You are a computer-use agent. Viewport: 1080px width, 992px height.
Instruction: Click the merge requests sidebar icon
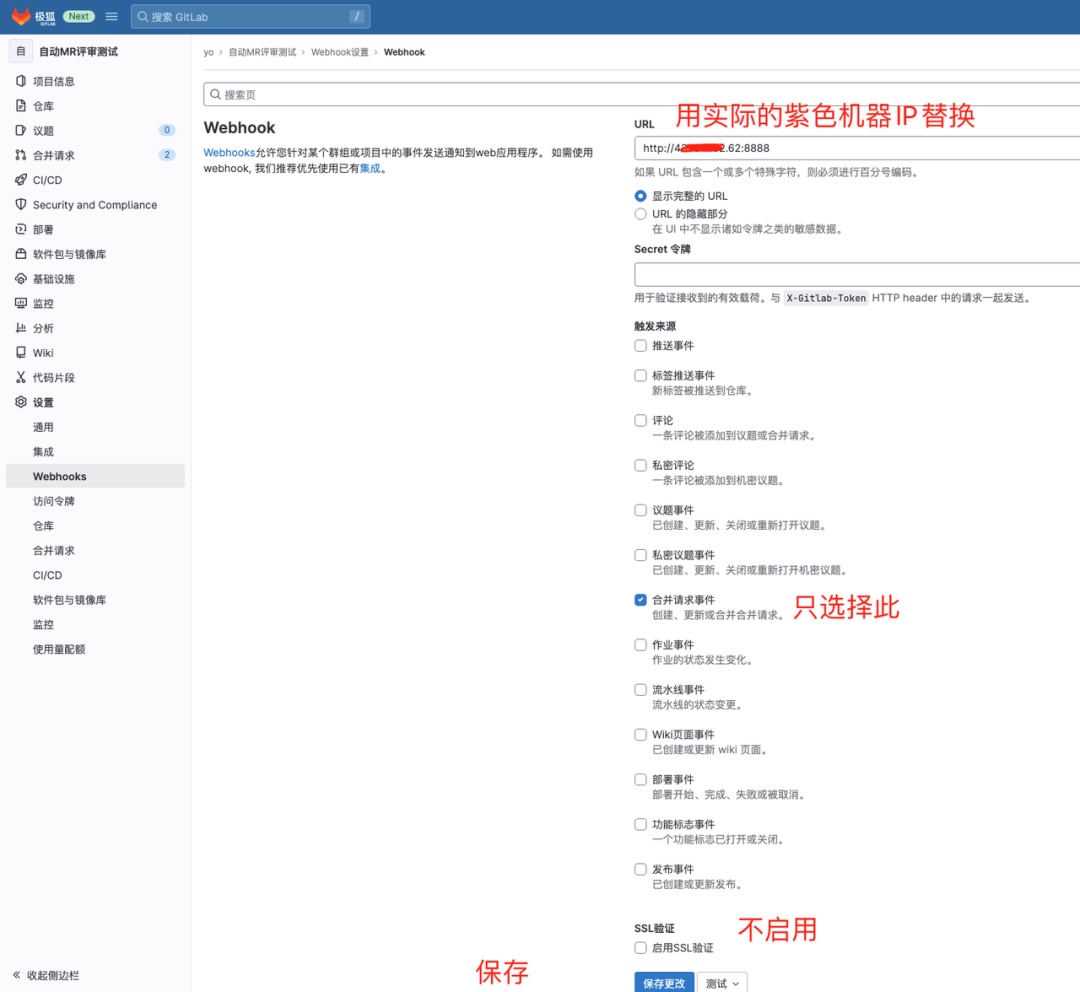tap(21, 155)
